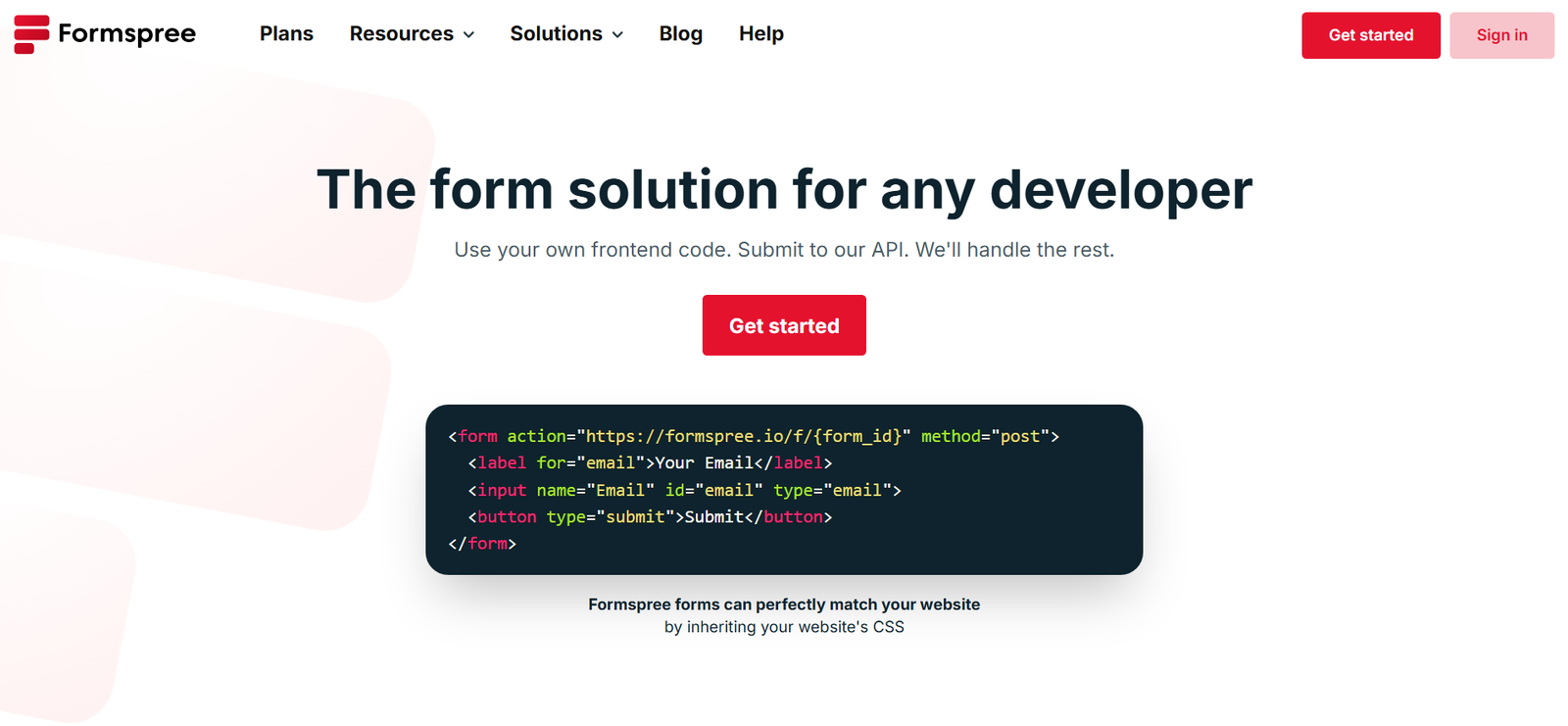Click the 'Formspree forms can perfectly match' caption

[x=784, y=605]
